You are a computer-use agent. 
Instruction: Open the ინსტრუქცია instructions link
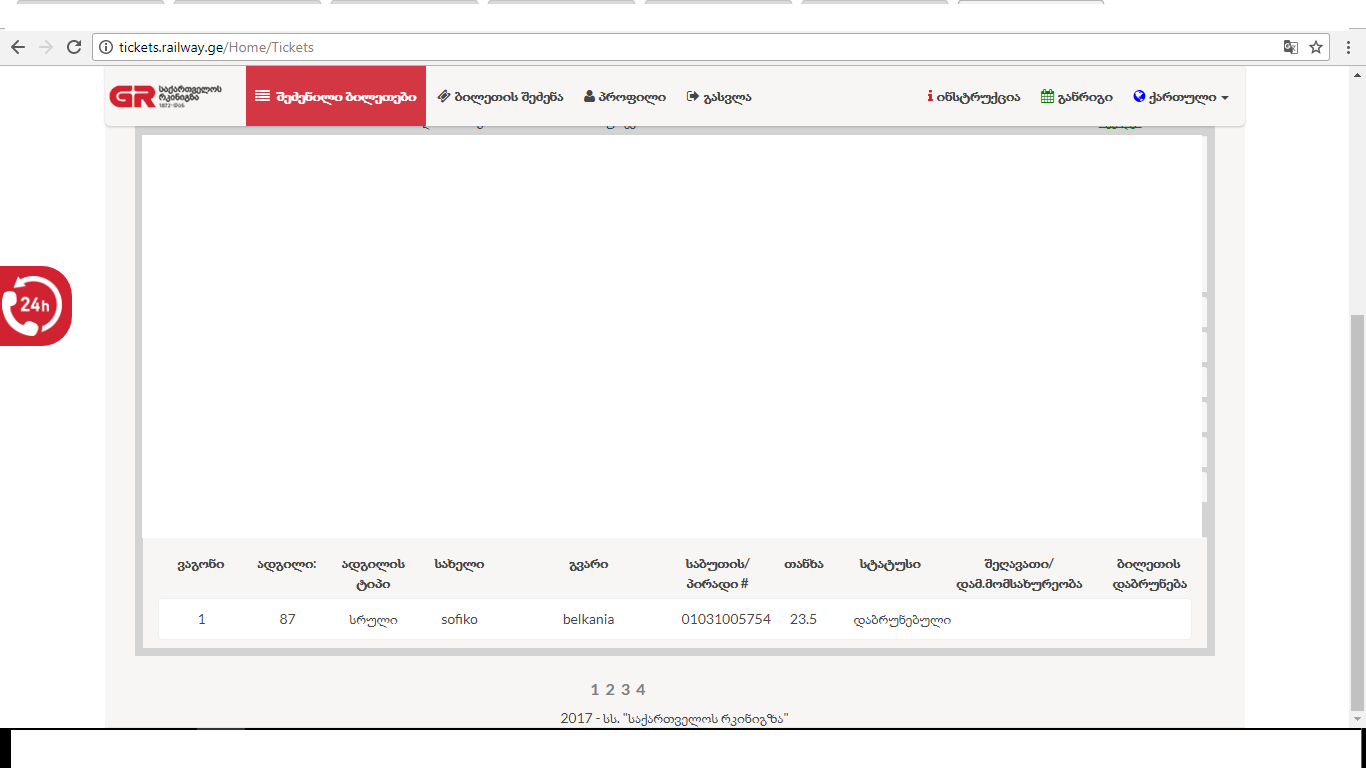coord(974,97)
